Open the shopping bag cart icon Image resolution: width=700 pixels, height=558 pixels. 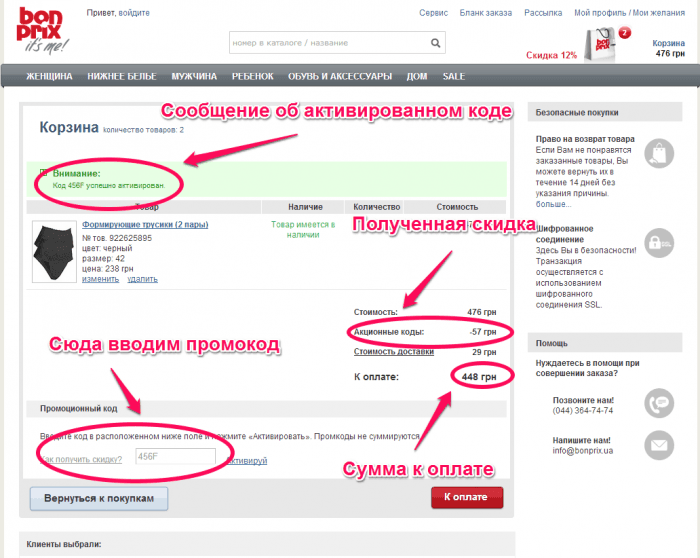click(x=601, y=45)
